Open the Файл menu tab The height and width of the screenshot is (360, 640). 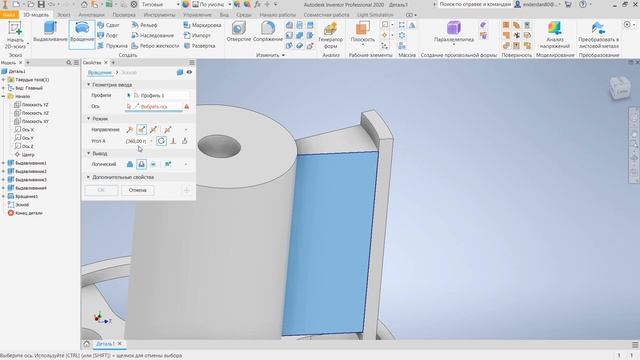[x=9, y=15]
